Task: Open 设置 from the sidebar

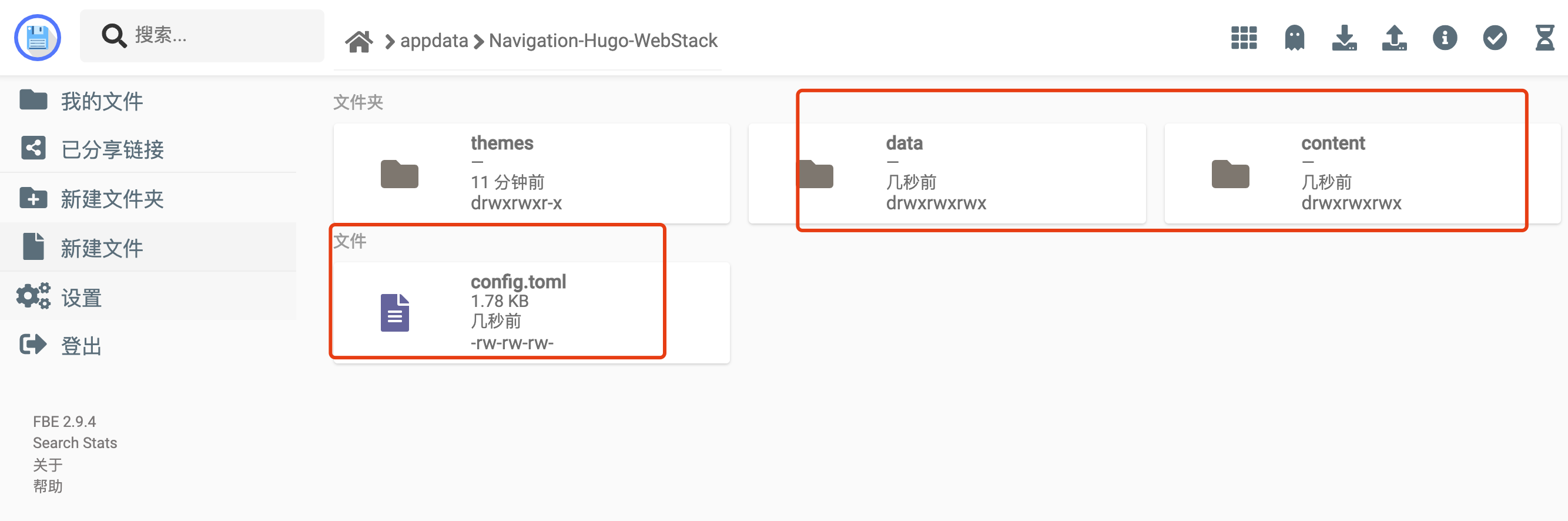Action: click(x=81, y=297)
